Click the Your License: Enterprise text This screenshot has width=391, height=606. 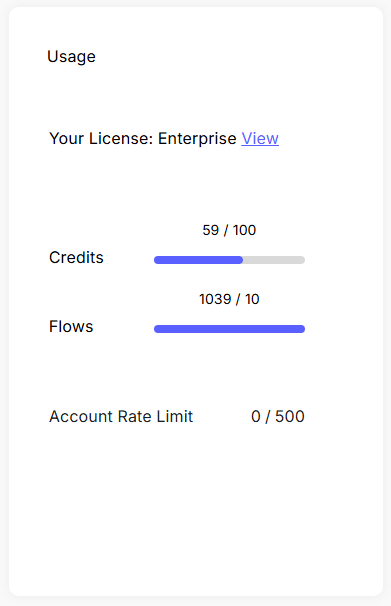(x=143, y=138)
